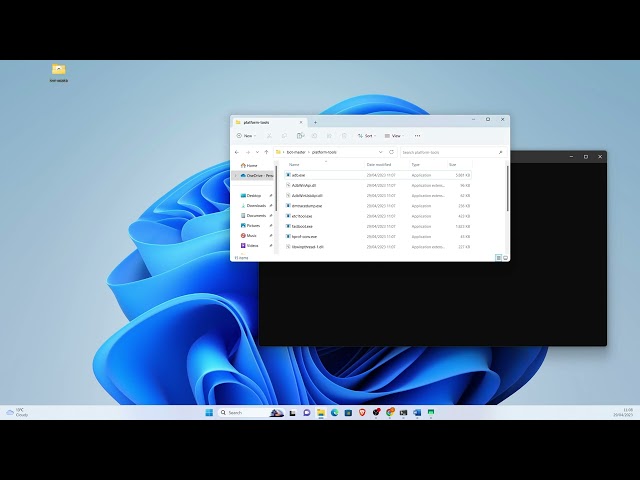Viewport: 640px width, 480px height.
Task: Open Desktop in quick access
Action: coord(251,196)
